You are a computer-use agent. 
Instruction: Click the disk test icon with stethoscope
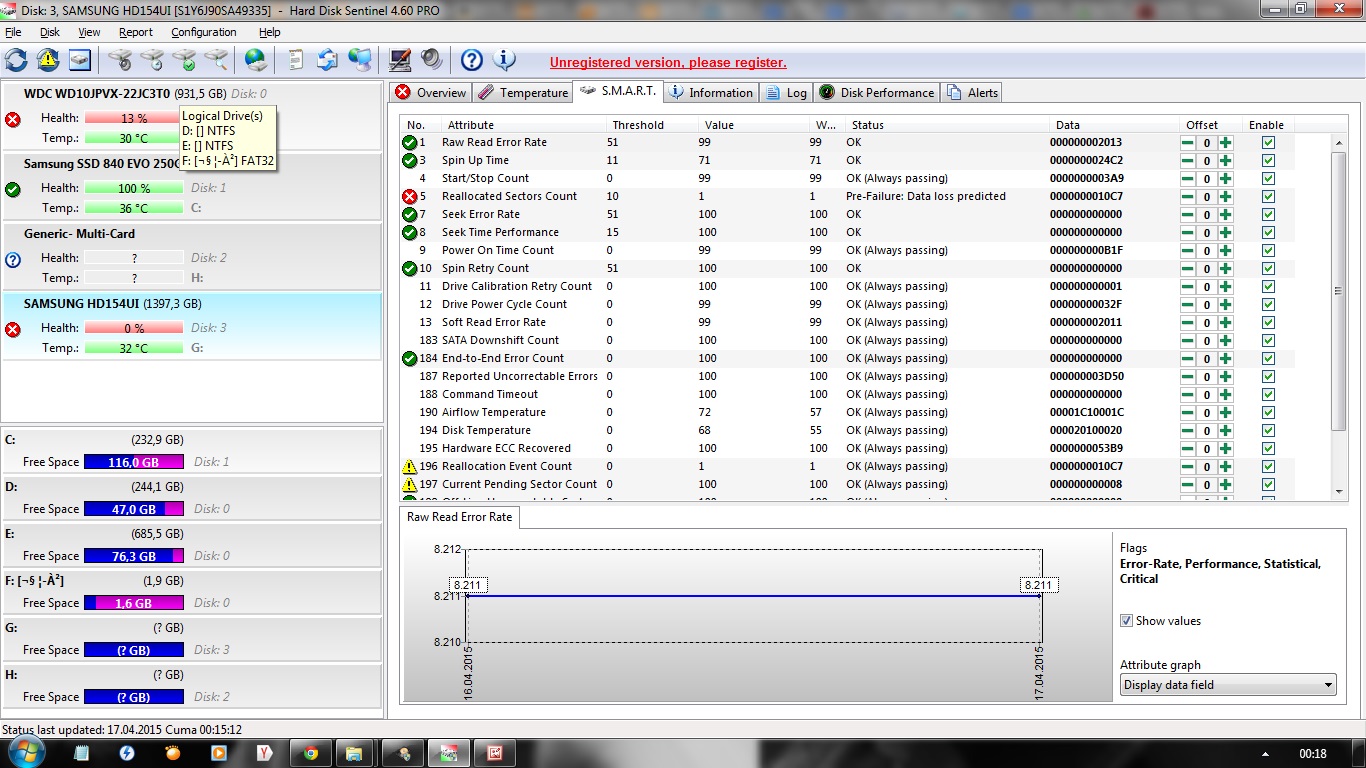coord(120,60)
